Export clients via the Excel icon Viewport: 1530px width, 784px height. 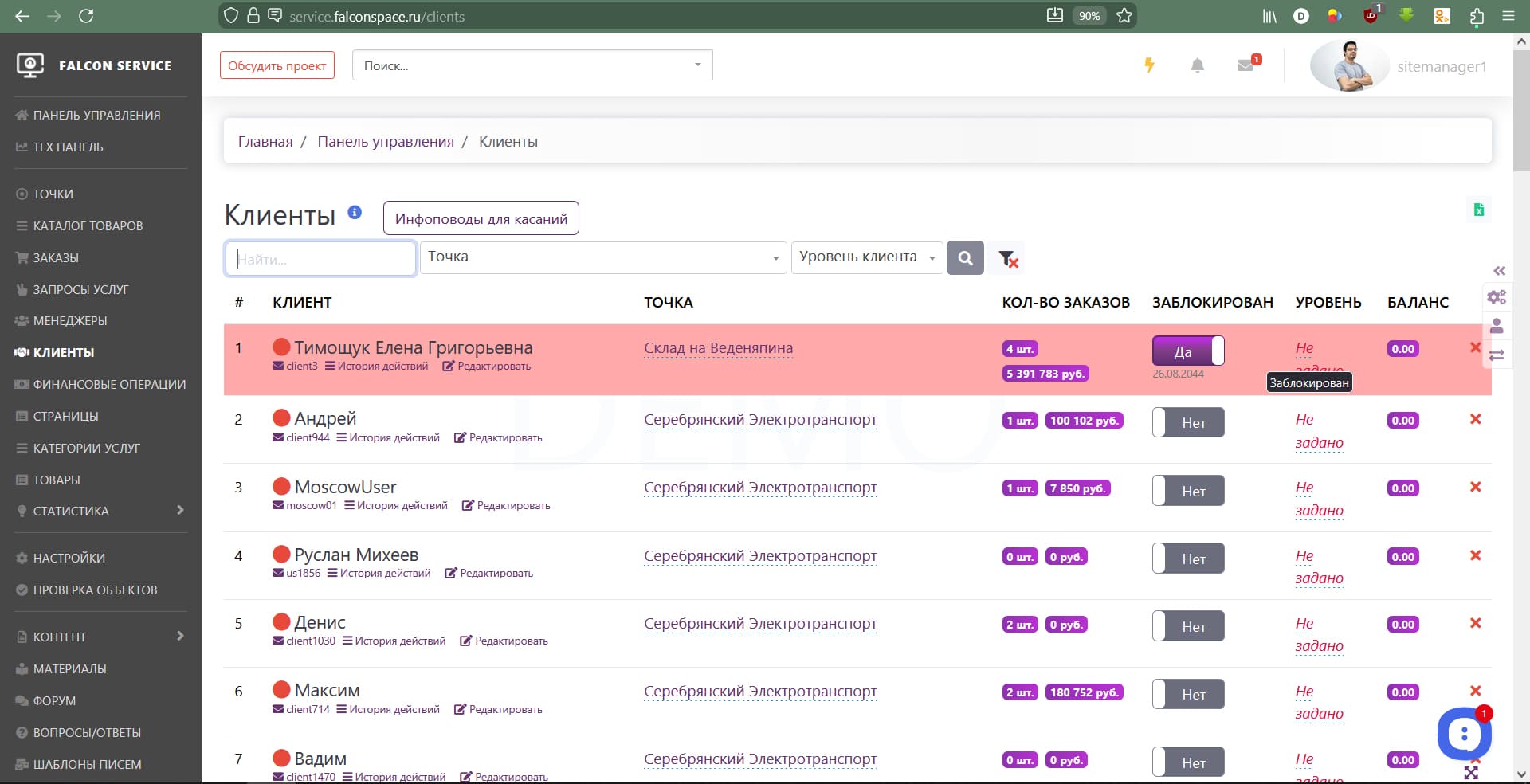1479,210
